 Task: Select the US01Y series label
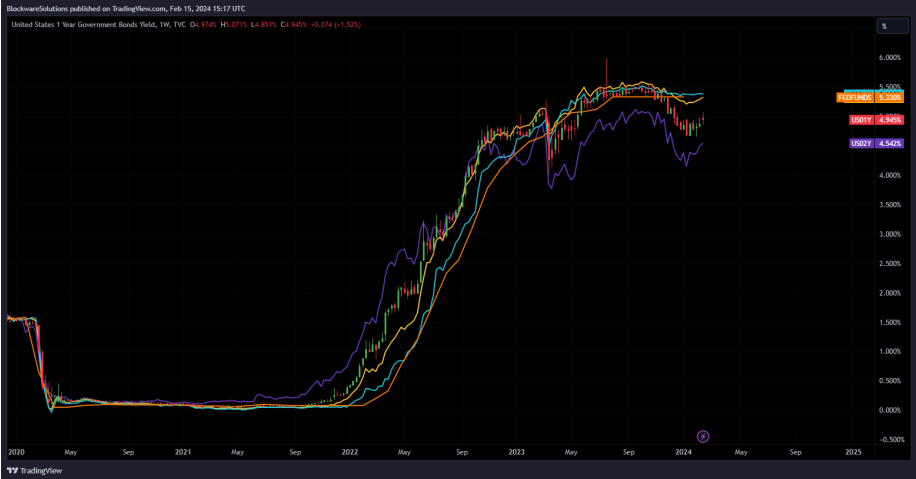pyautogui.click(x=860, y=120)
